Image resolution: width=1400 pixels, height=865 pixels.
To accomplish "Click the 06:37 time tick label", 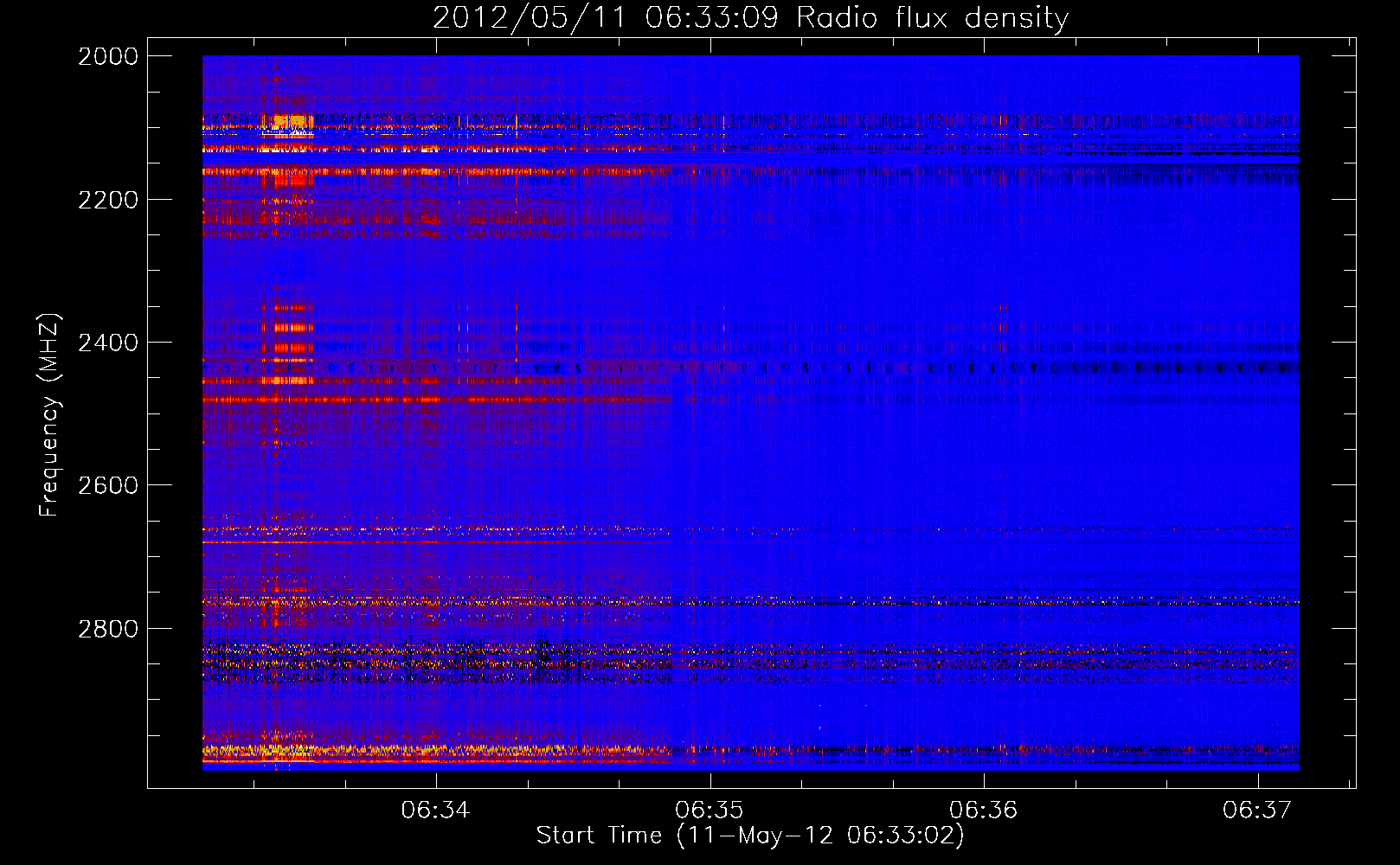I will click(x=1257, y=810).
